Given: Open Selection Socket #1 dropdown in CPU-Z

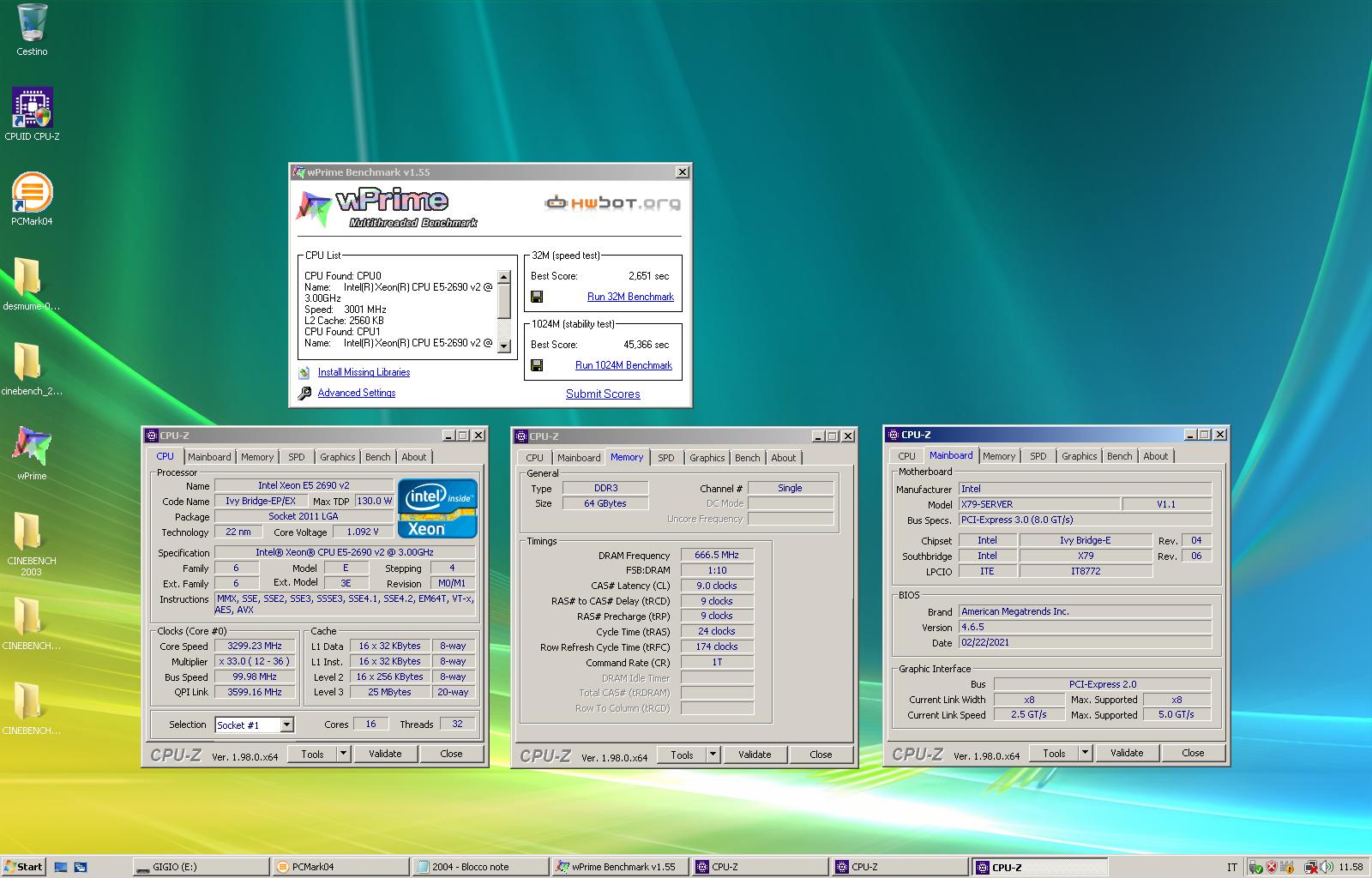Looking at the screenshot, I should point(286,725).
